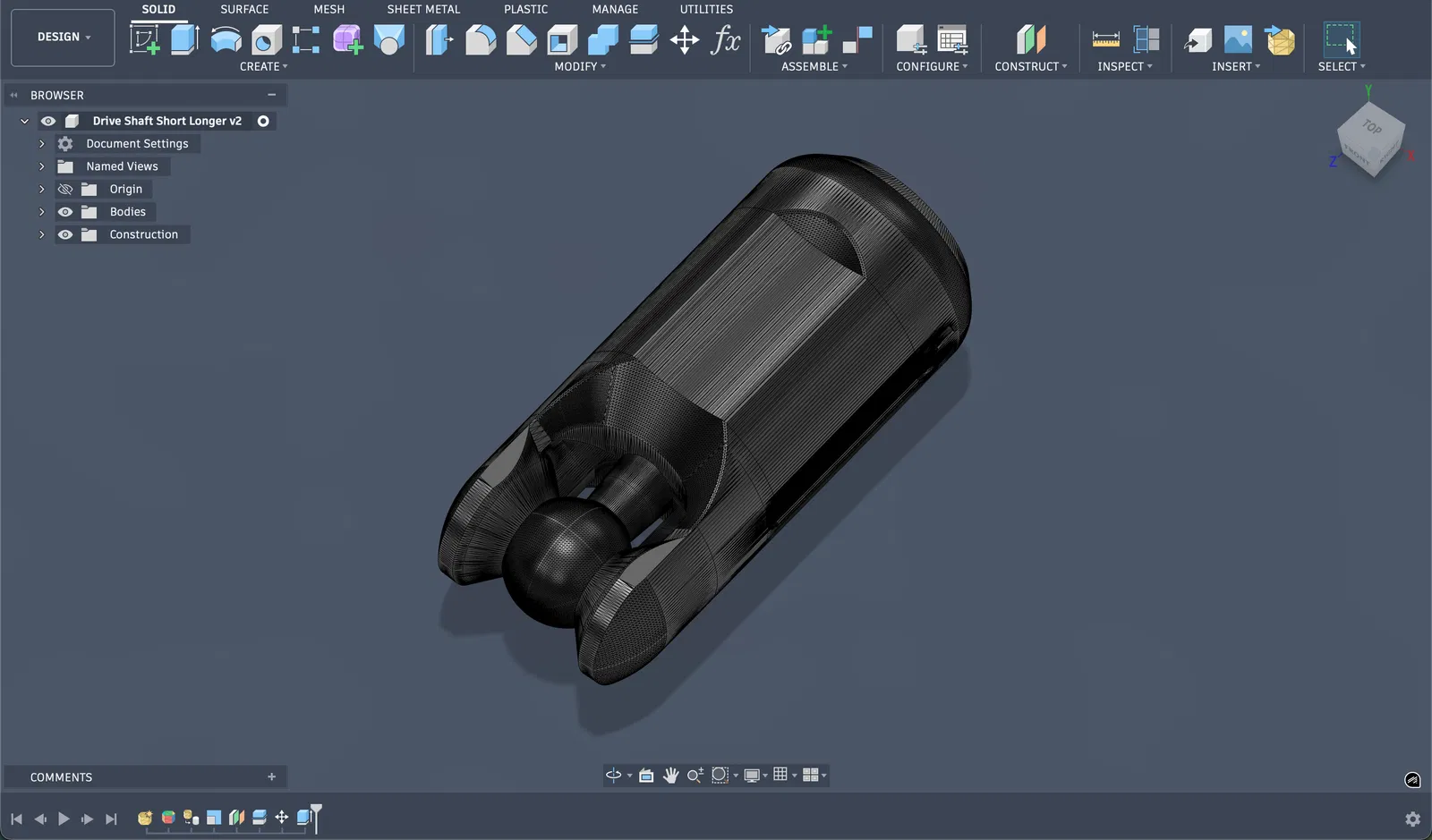Viewport: 1432px width, 840px height.
Task: Choose the Revolve tool
Action: [226, 39]
